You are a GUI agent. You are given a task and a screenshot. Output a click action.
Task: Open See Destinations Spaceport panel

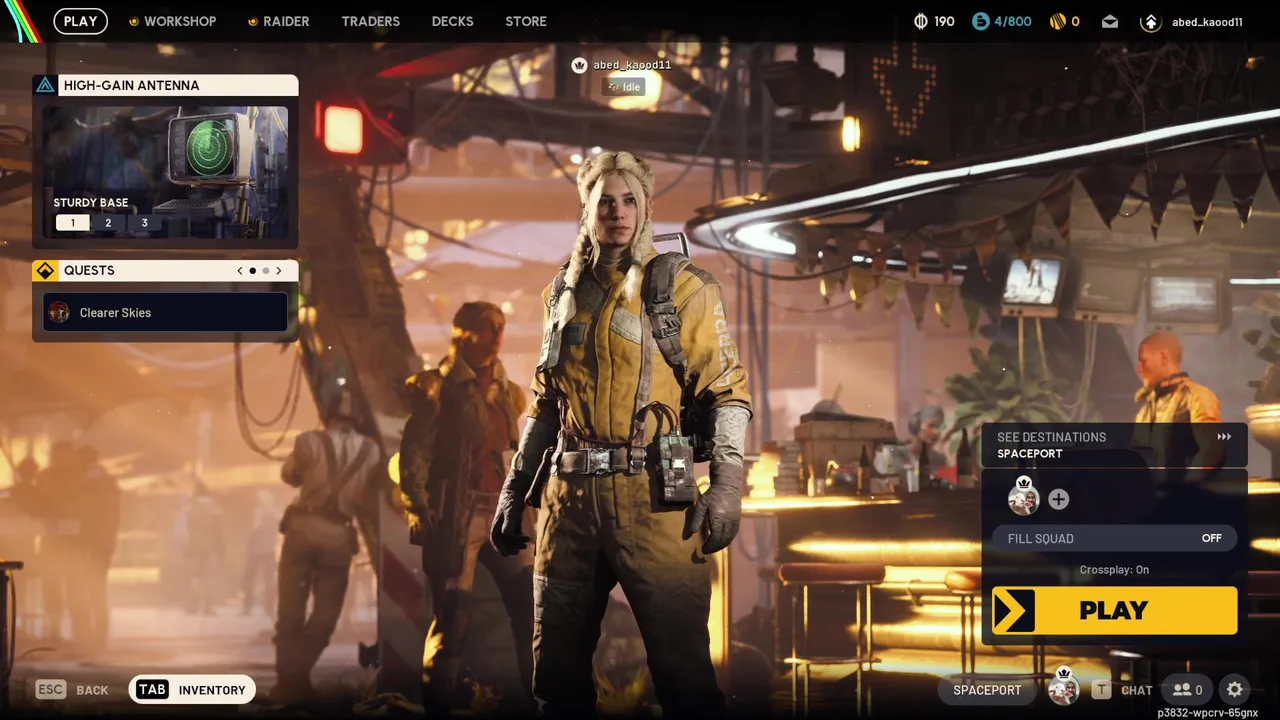[x=1114, y=445]
